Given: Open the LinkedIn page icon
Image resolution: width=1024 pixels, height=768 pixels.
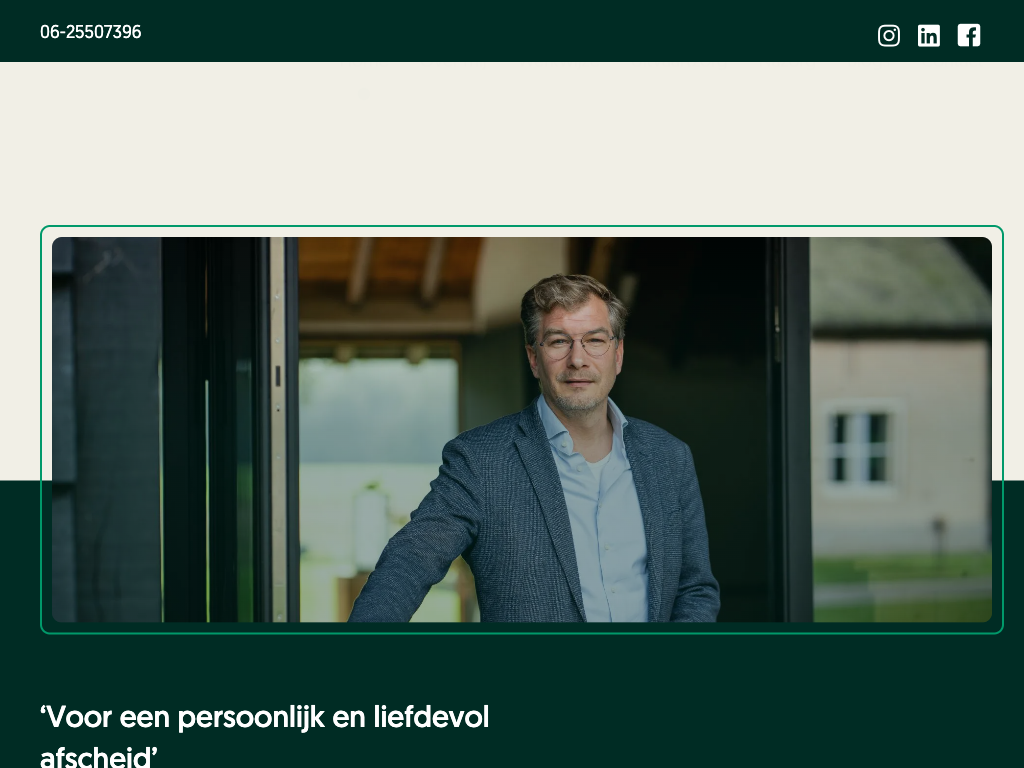Looking at the screenshot, I should pyautogui.click(x=929, y=35).
